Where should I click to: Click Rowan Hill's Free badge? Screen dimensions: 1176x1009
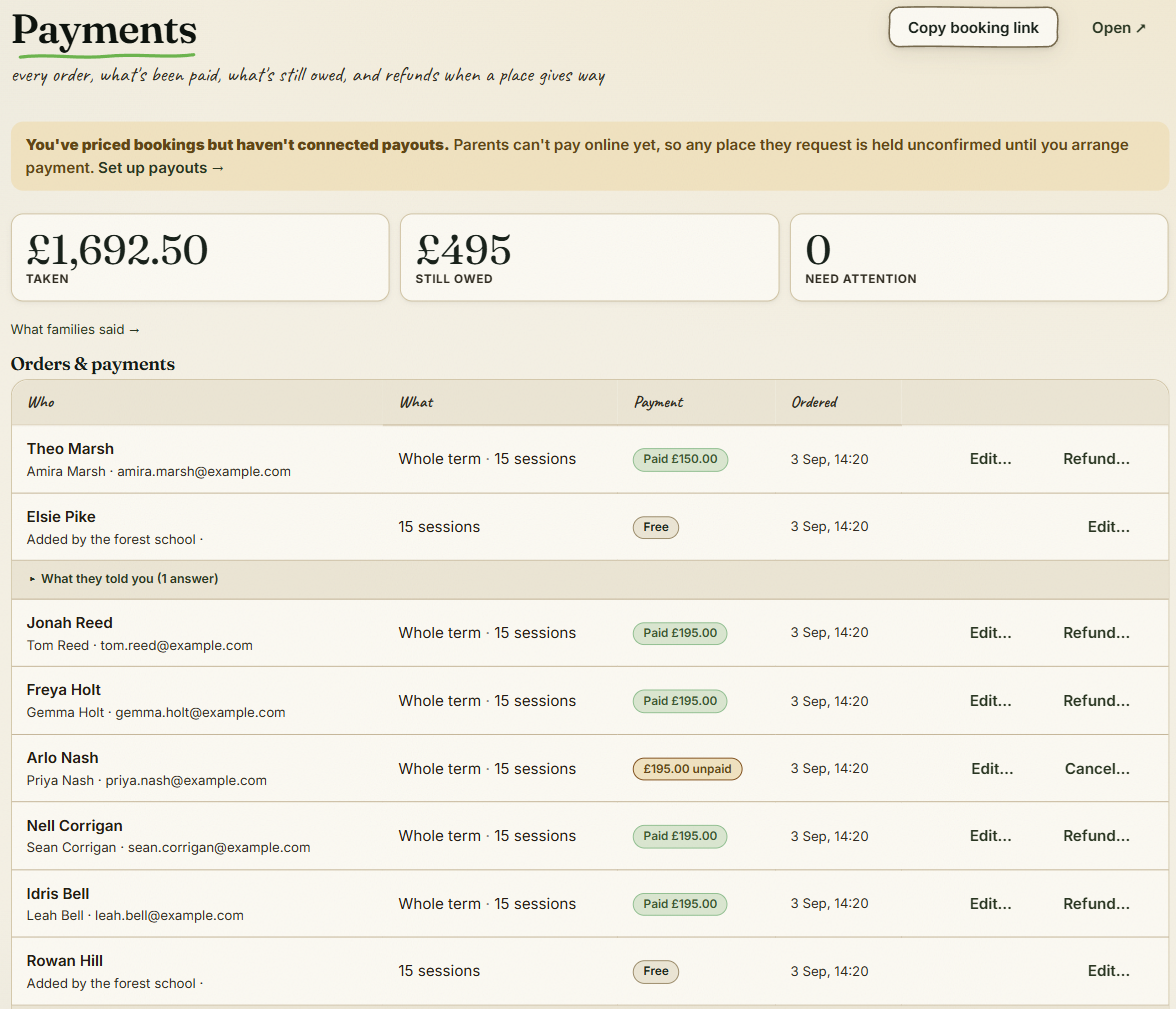tap(656, 971)
